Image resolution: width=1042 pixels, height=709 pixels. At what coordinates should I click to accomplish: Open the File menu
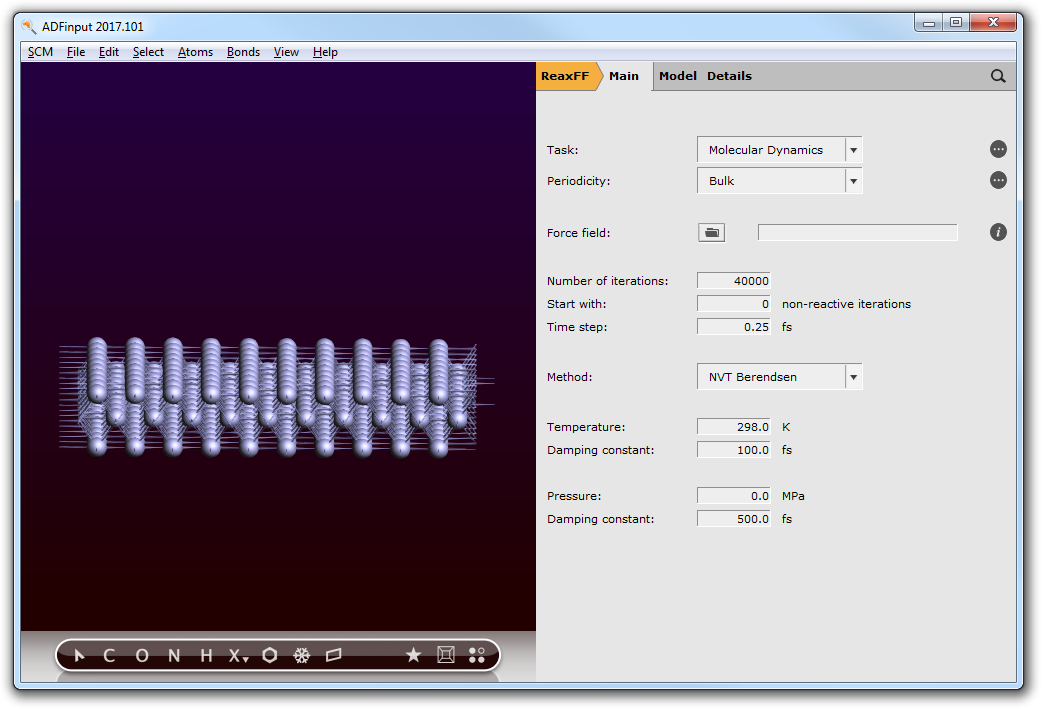coord(76,52)
